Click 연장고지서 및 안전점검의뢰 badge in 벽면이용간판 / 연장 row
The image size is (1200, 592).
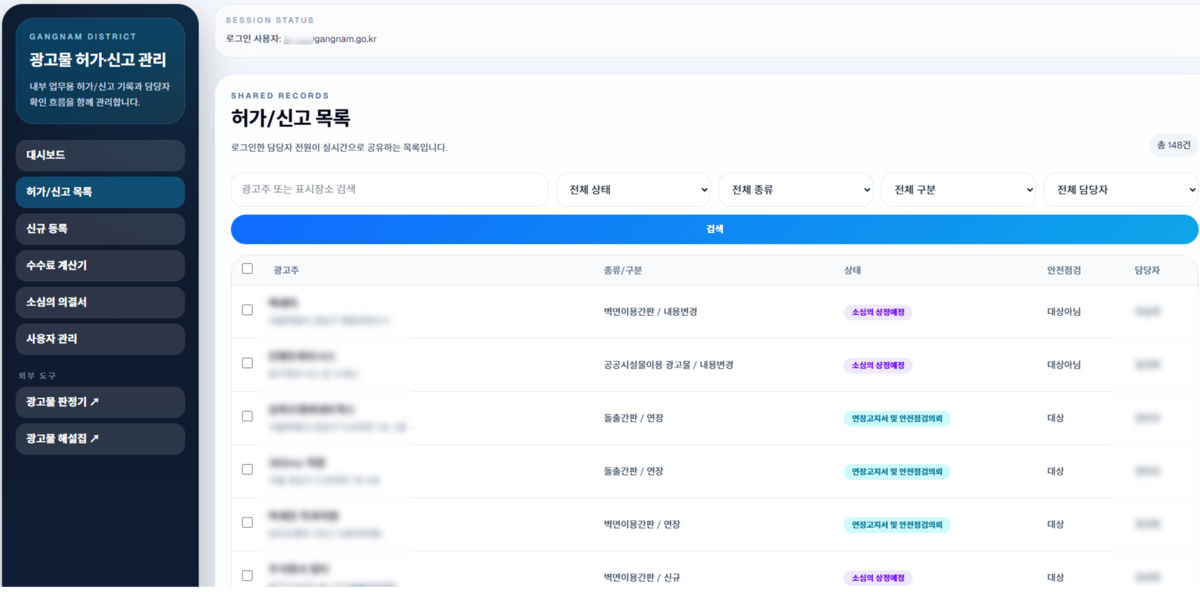[x=897, y=525]
